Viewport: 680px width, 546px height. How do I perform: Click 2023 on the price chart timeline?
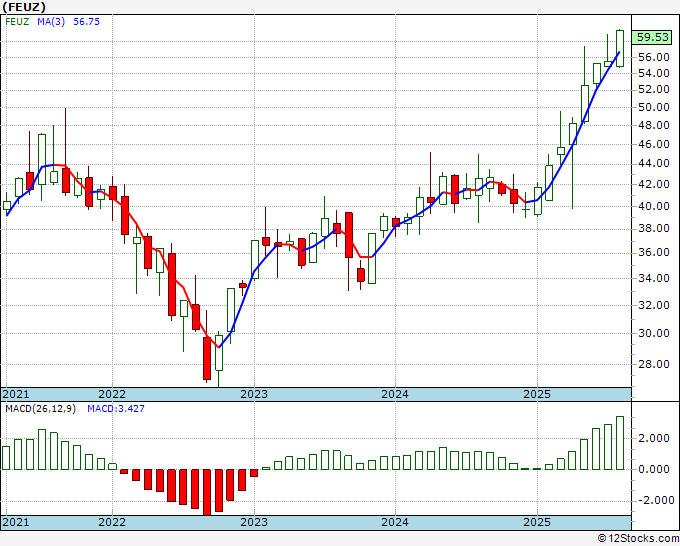coord(254,394)
